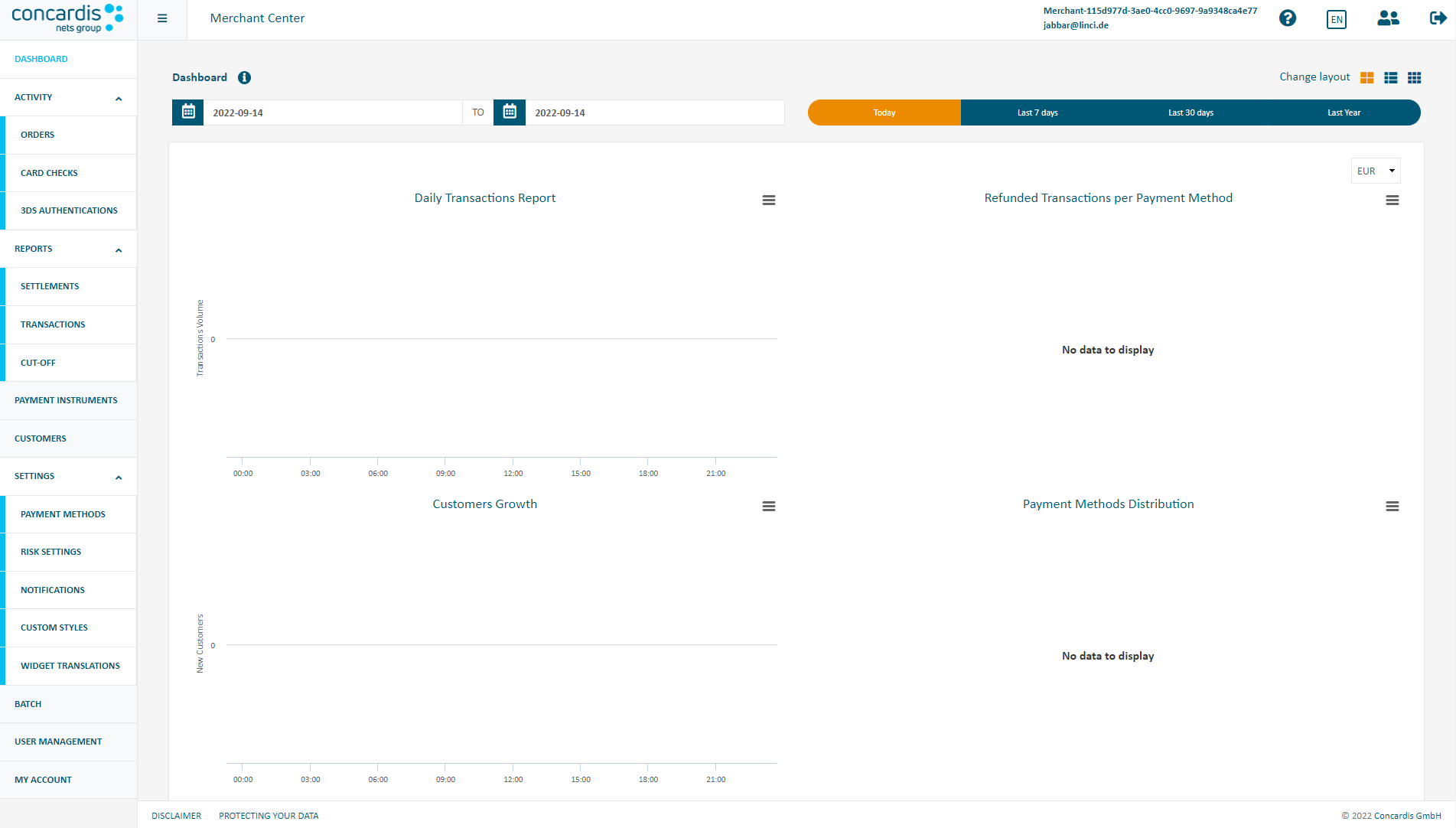This screenshot has width=1456, height=828.
Task: Open Orders in the sidebar
Action: pyautogui.click(x=69, y=135)
